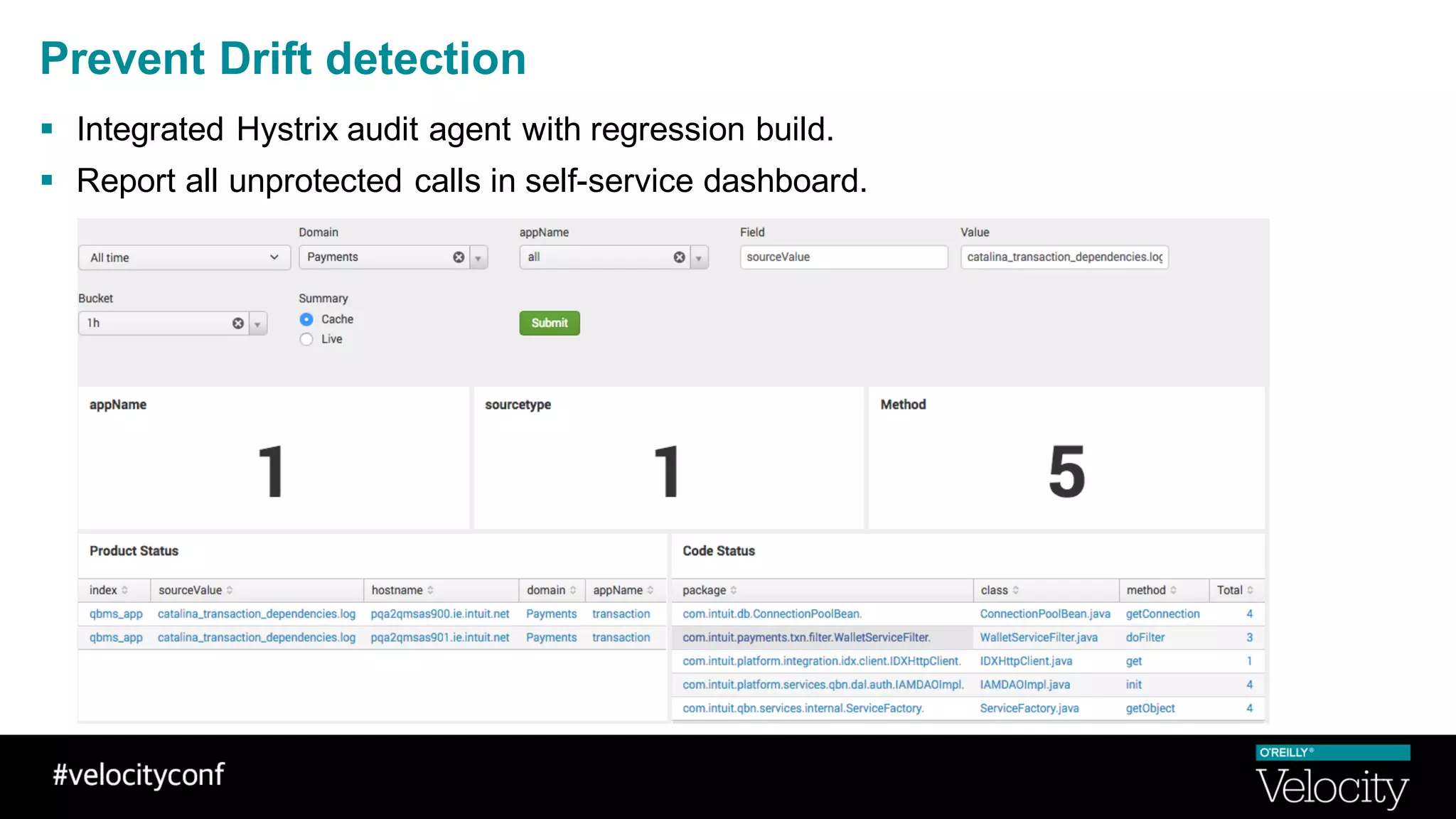Open qbms_app link in pqa2qmsas900 row
Screen dimensions: 1456x819
click(116, 614)
